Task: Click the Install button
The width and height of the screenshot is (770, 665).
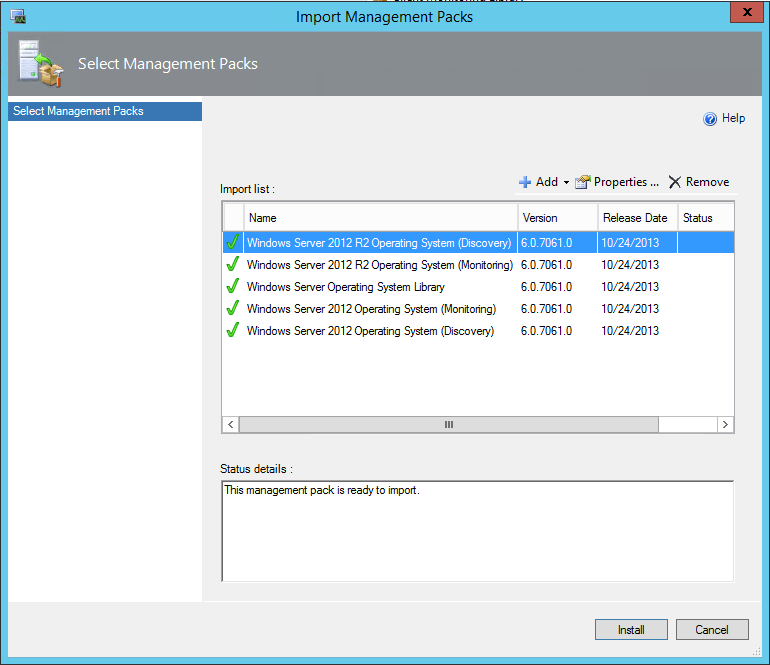Action: (631, 630)
